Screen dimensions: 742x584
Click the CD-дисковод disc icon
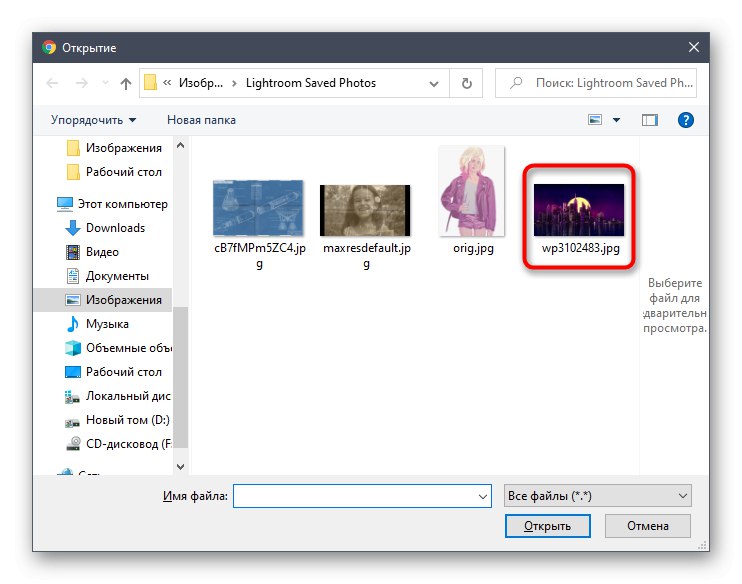[72, 444]
